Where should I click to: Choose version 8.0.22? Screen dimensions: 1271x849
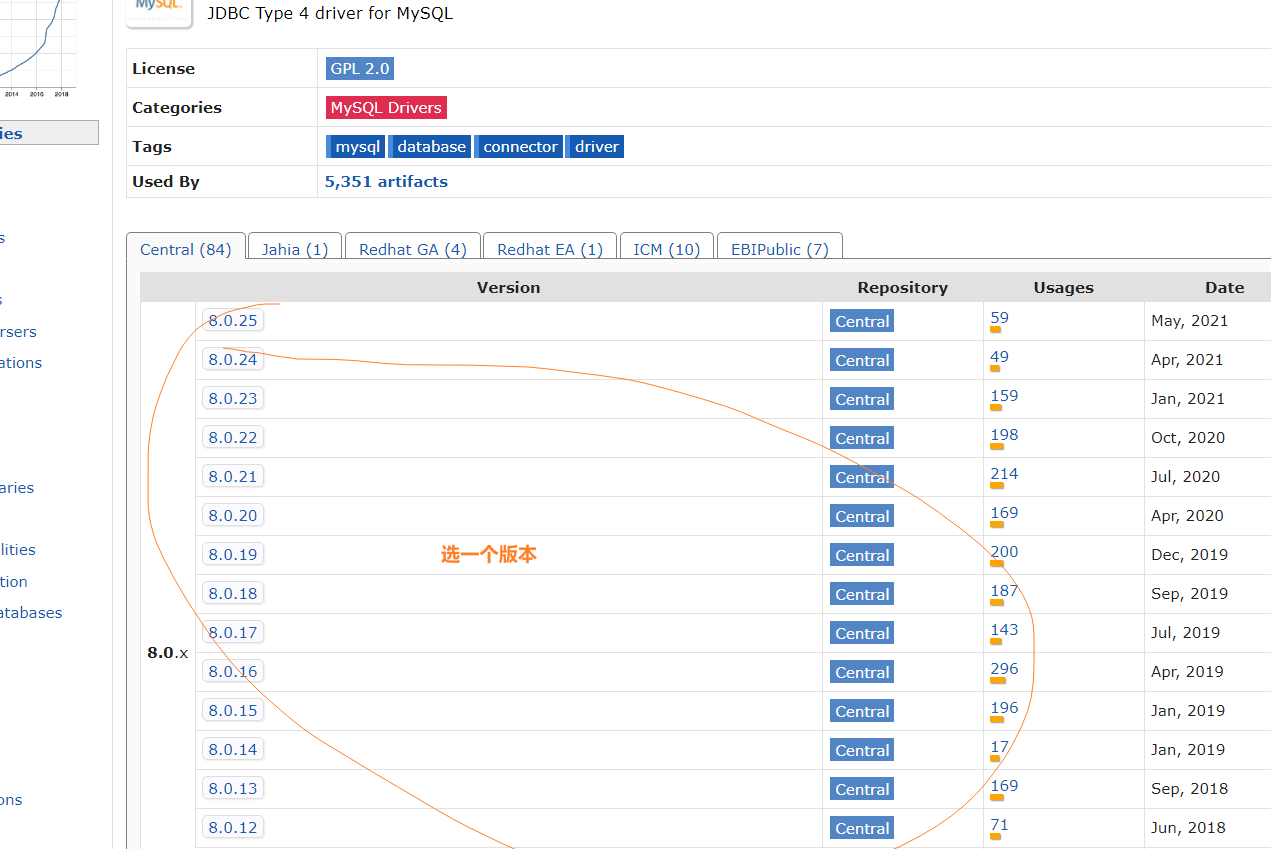(233, 438)
